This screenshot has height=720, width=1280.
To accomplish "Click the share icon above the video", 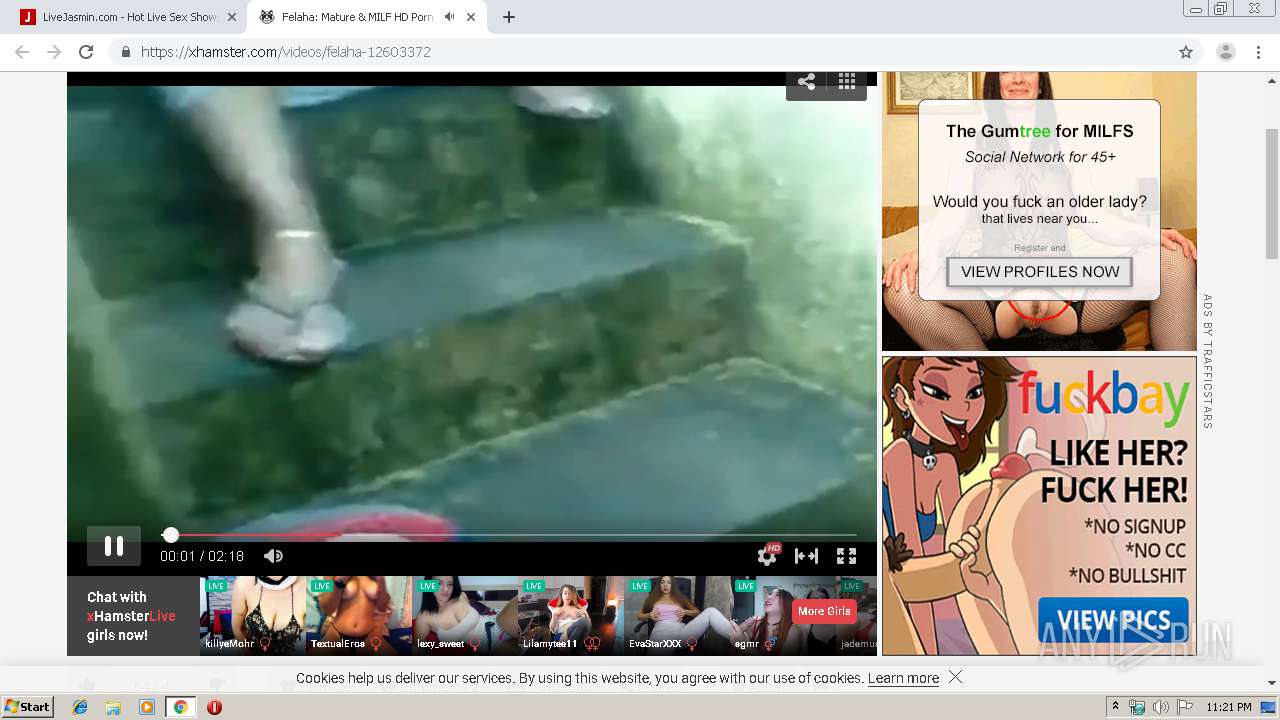I will pos(806,82).
